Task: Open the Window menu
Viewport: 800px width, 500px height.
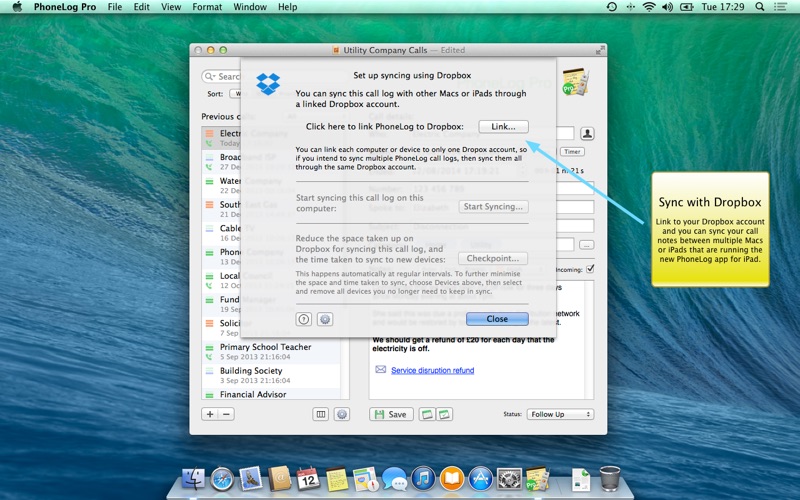Action: [250, 7]
